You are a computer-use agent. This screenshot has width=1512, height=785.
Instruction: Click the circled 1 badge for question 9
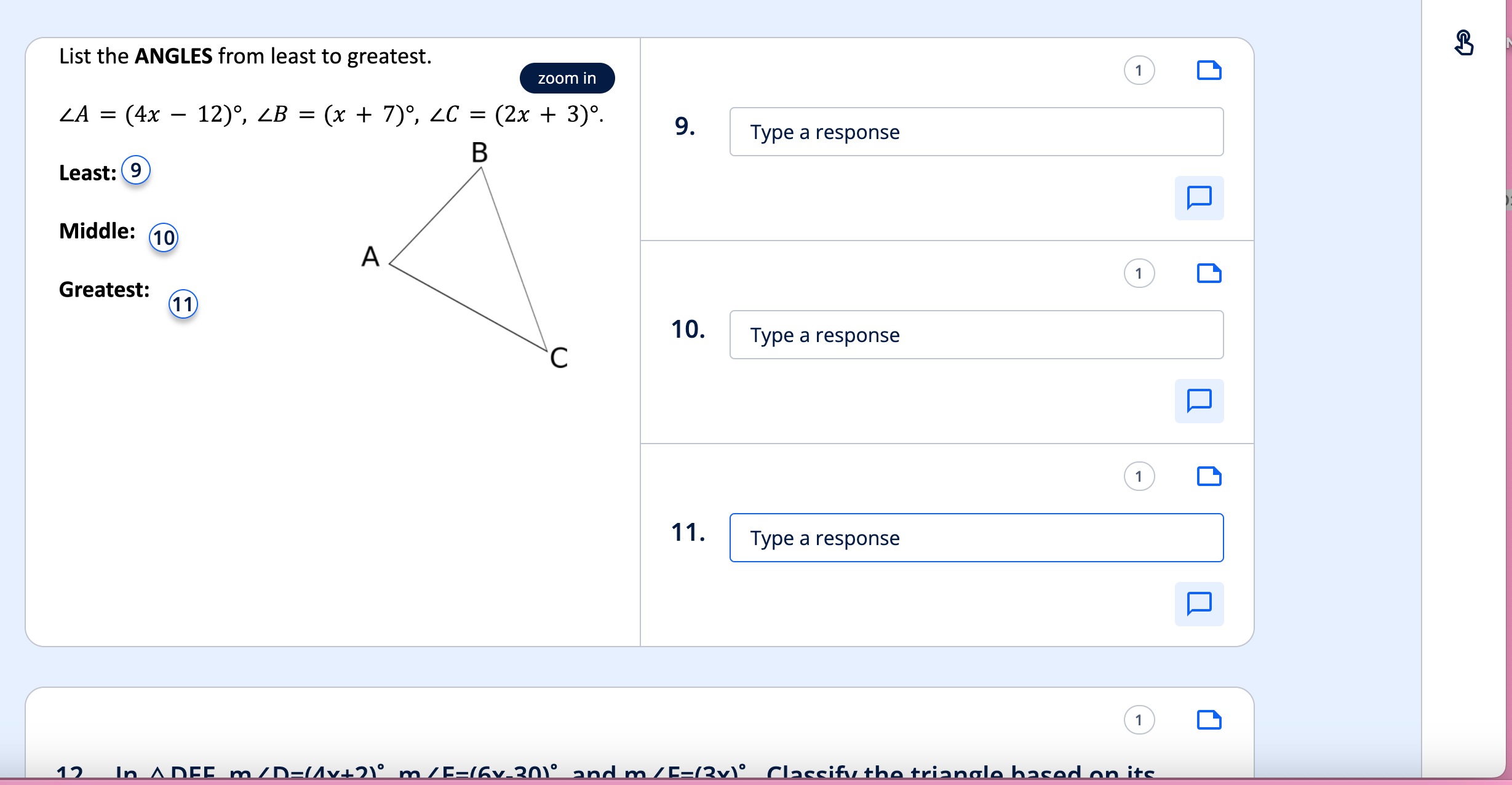[x=1138, y=71]
